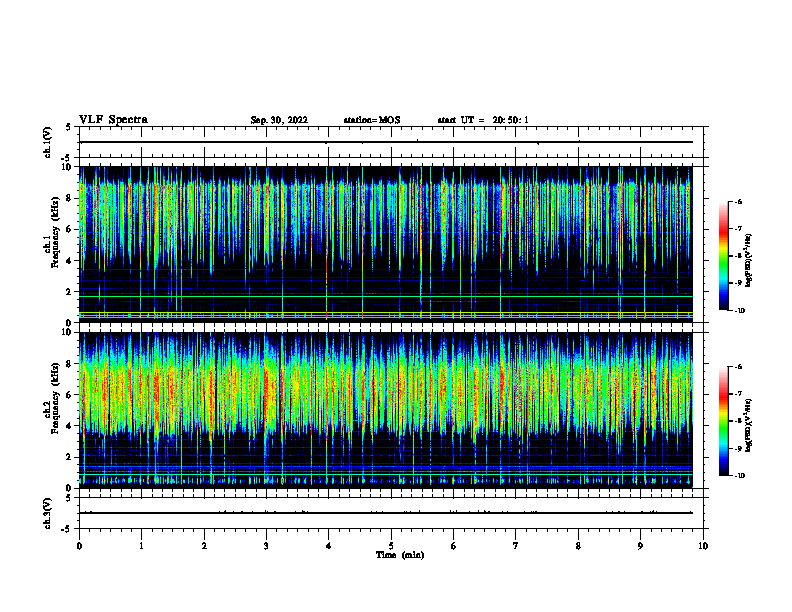Viewport: 792px width, 612px height.
Task: Click the ch.1 color bar log(PSD) title
Action: click(749, 260)
